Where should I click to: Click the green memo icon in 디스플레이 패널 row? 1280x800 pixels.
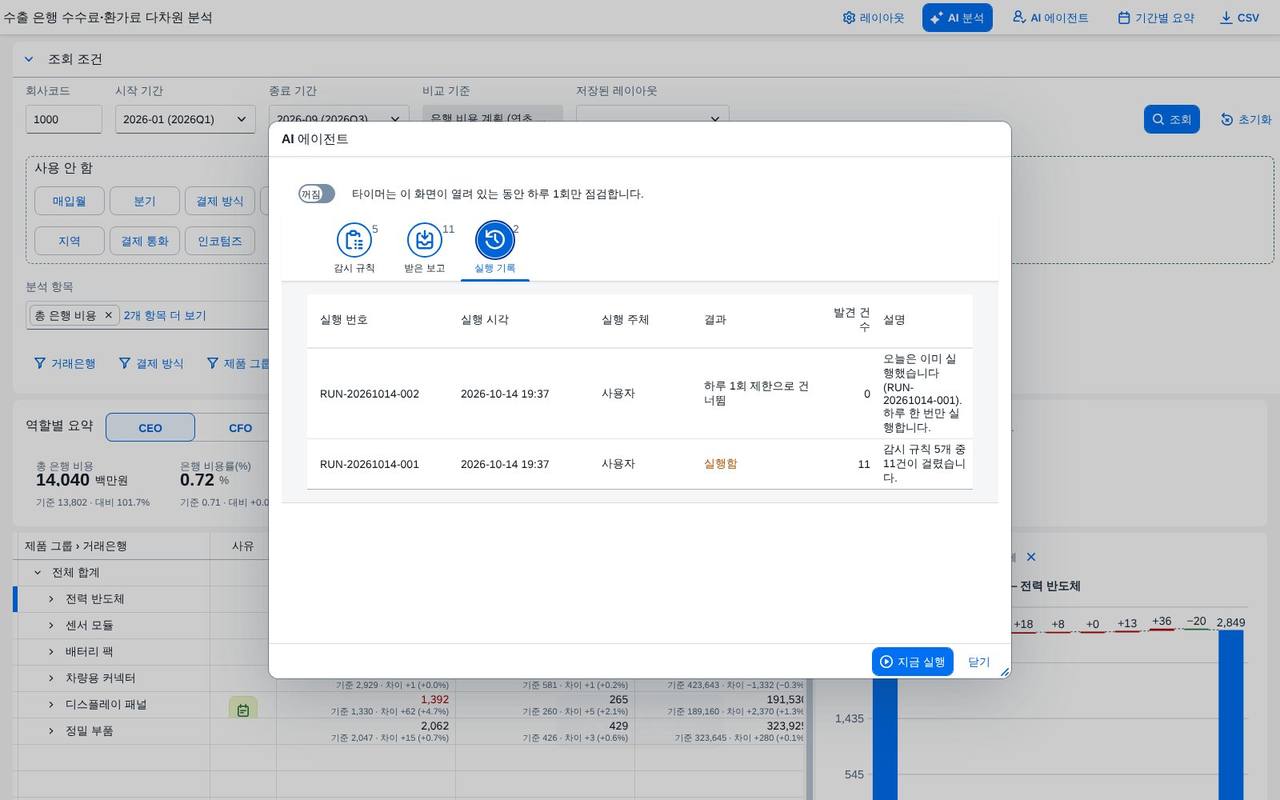point(243,710)
